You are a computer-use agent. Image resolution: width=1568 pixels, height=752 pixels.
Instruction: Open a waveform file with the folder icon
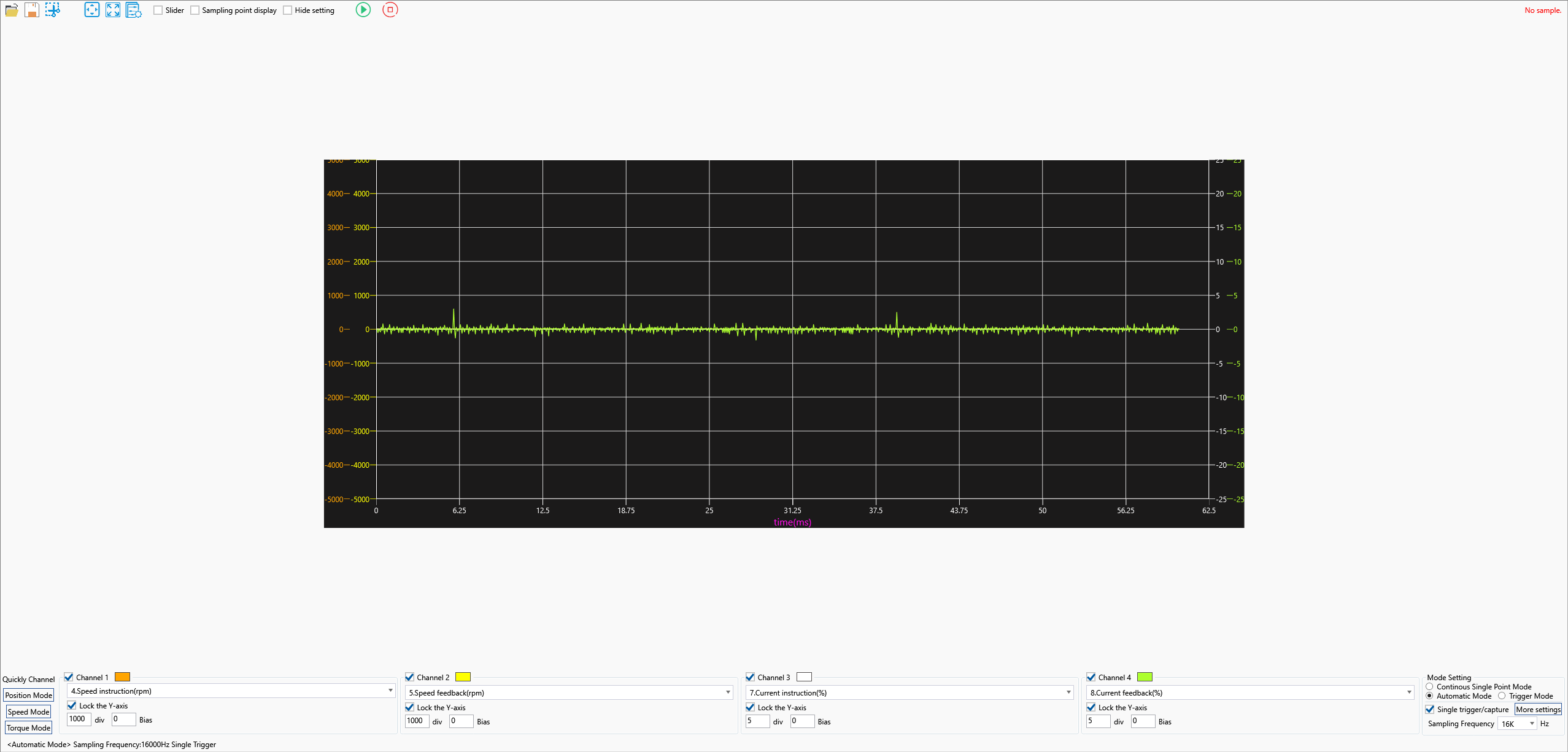11,10
